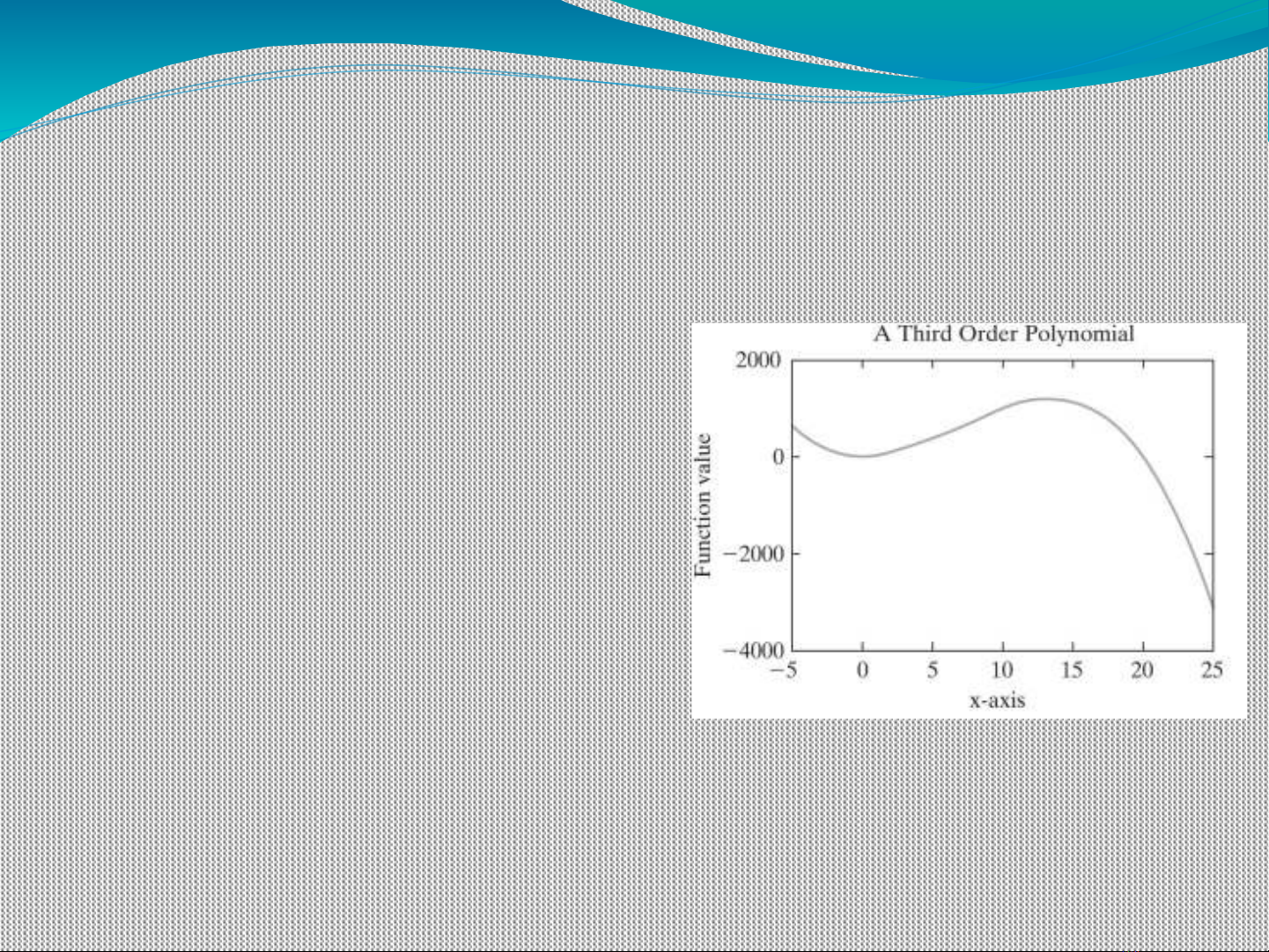Select the "x-axis" label below the plot

click(997, 700)
